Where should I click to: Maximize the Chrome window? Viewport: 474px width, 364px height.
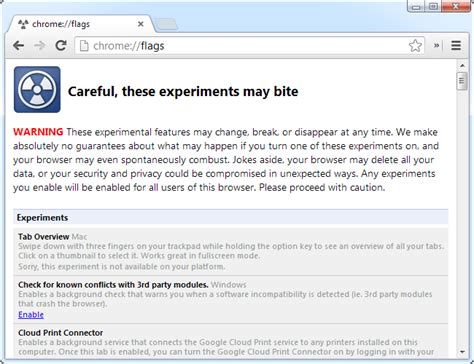(433, 6)
